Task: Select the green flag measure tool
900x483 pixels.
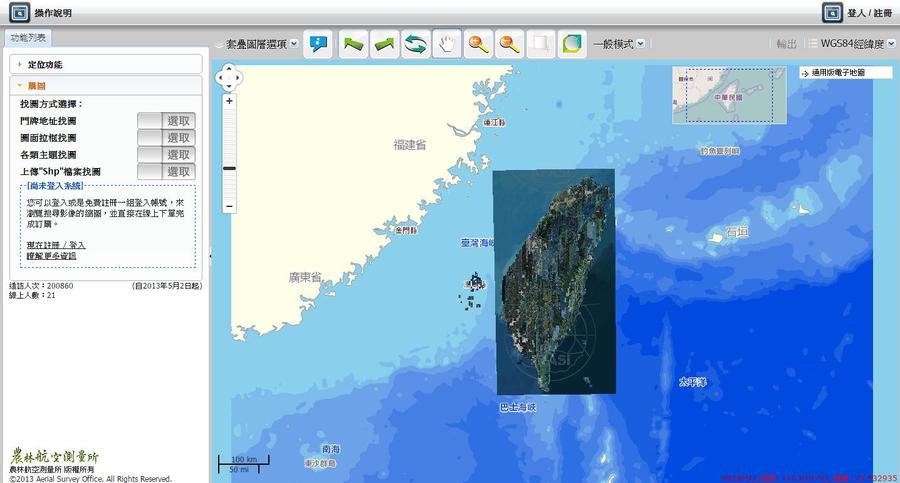Action: pyautogui.click(x=354, y=44)
